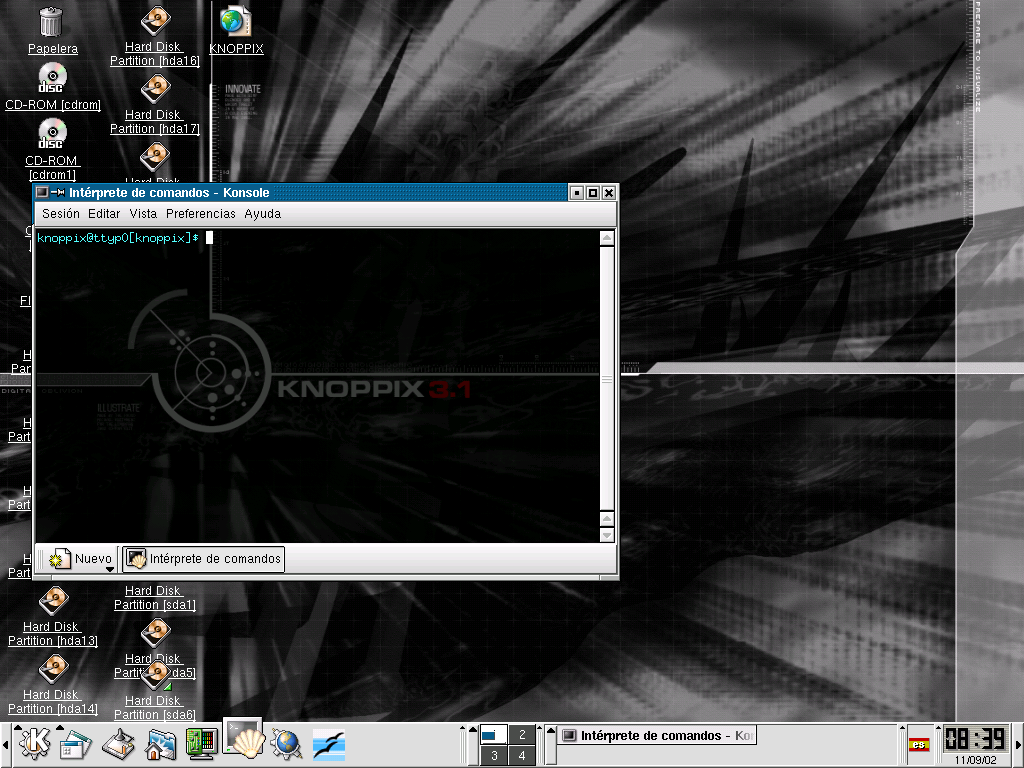Click the arrow handle left of the taskbar
Image resolution: width=1024 pixels, height=768 pixels.
click(x=551, y=744)
